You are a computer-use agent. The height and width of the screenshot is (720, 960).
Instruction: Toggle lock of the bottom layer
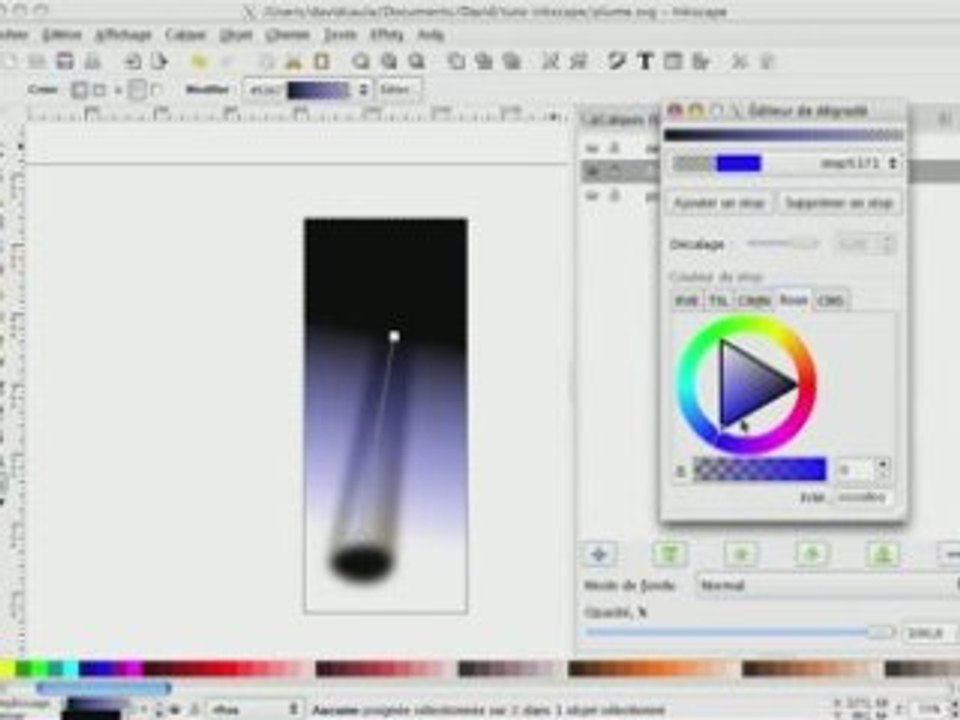pyautogui.click(x=615, y=196)
